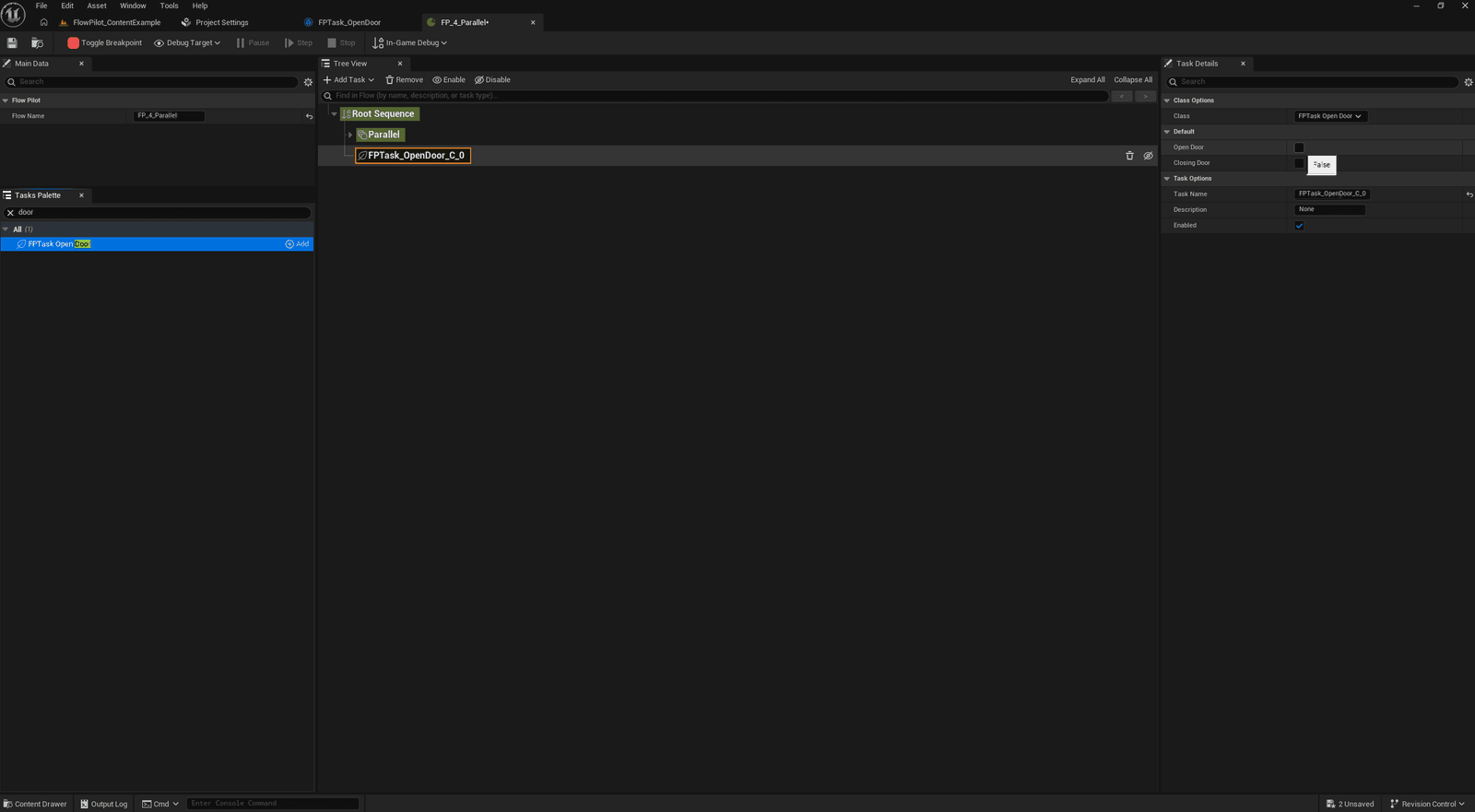Screen dimensions: 1475x812
Task: Add FPTask Open Door from palette
Action: pos(297,244)
